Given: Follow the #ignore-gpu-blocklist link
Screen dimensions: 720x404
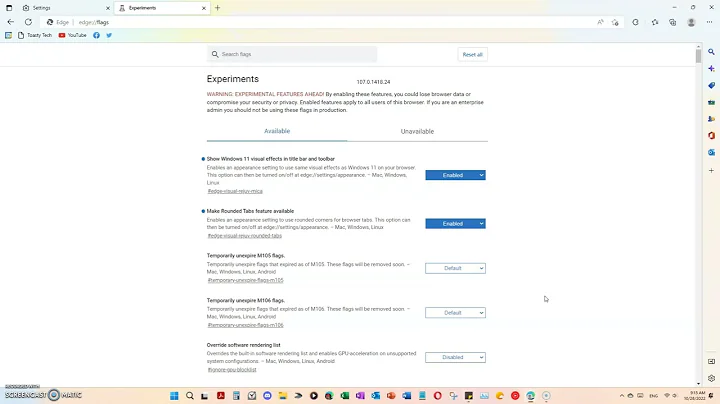Looking at the screenshot, I should click(x=232, y=370).
